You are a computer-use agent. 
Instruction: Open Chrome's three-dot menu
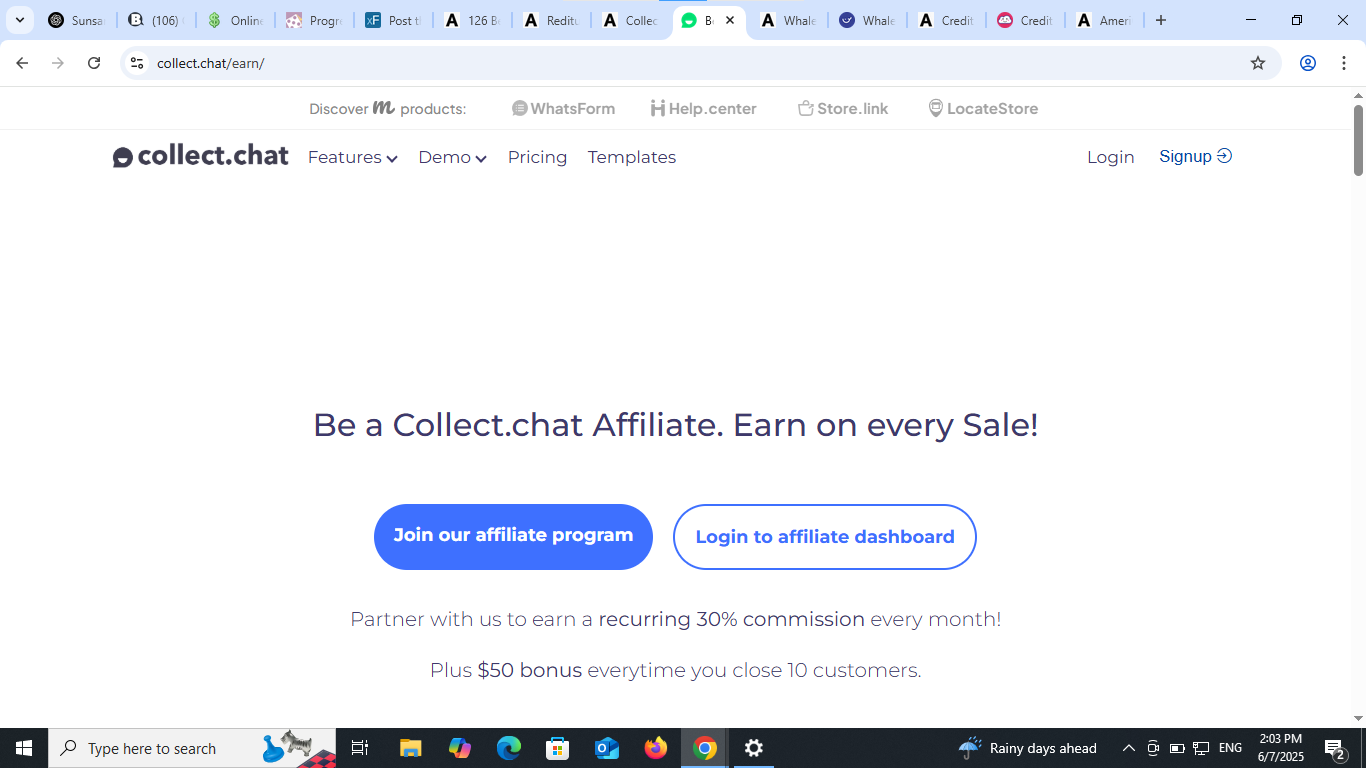click(1344, 63)
